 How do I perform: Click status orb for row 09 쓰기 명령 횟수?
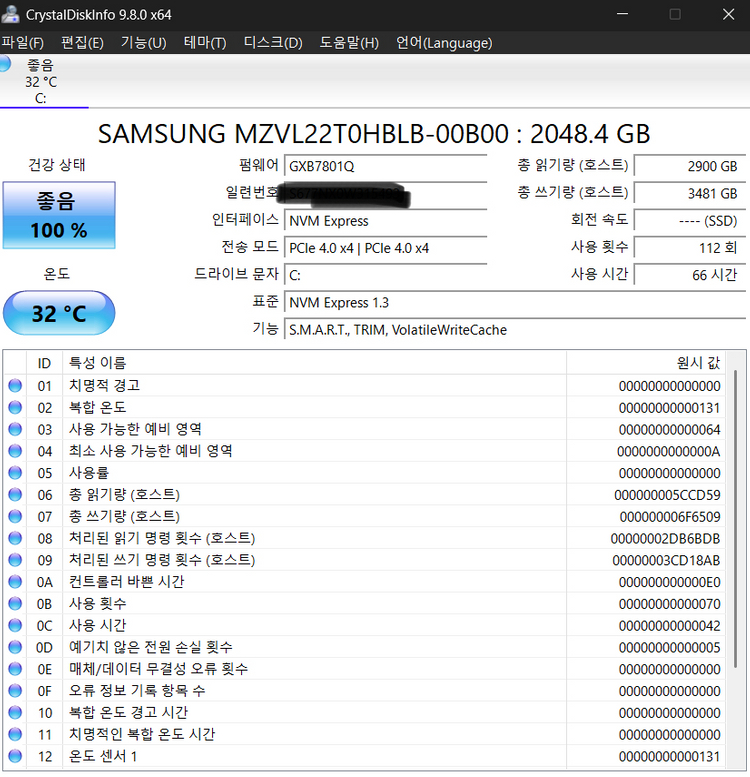tap(15, 560)
